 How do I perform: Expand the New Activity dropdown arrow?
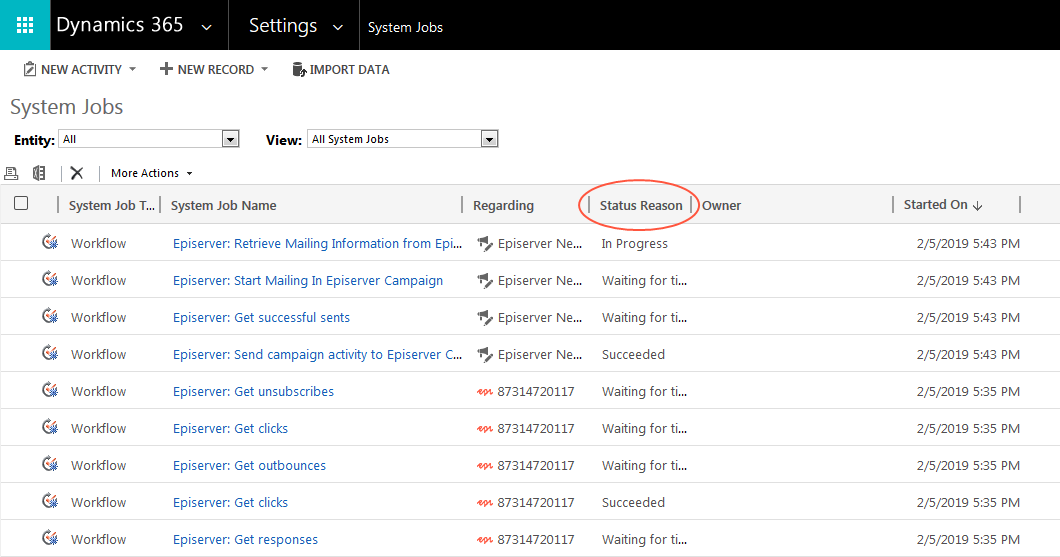click(x=132, y=69)
